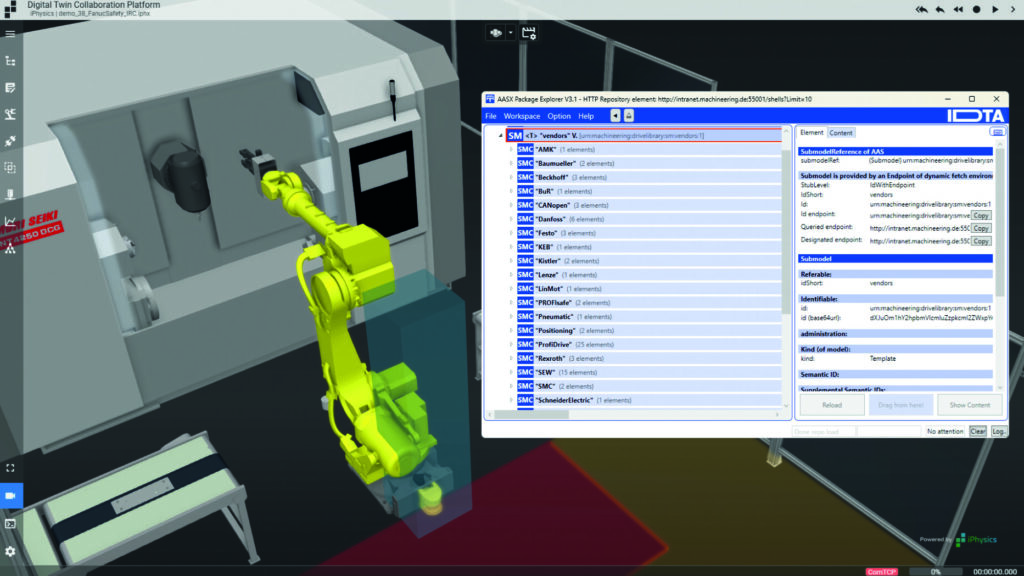The width and height of the screenshot is (1024, 576).
Task: Click the small keyboard icon above element panel
Action: click(997, 132)
